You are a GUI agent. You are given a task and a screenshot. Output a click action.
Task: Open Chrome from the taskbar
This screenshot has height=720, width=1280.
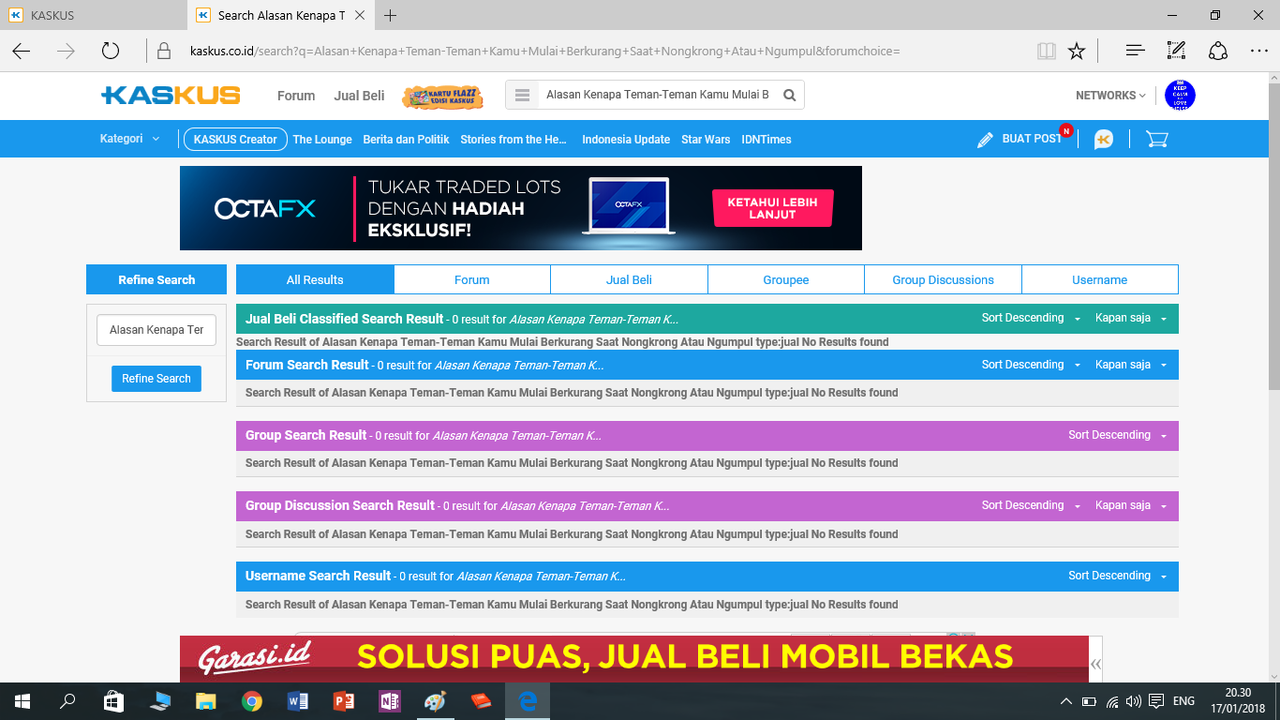coord(251,701)
